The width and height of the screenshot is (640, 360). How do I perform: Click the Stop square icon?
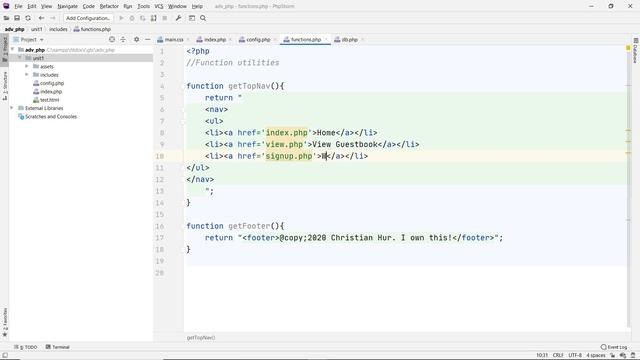(164, 18)
